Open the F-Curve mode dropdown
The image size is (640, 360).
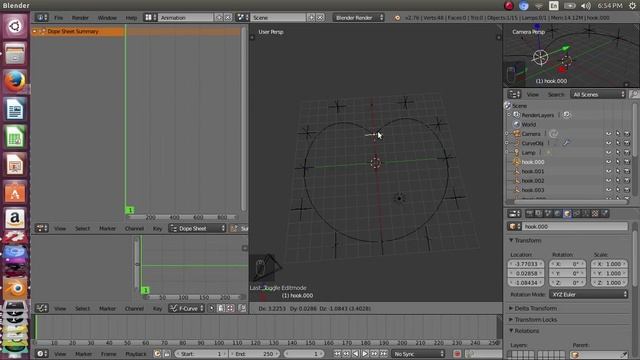pyautogui.click(x=187, y=308)
